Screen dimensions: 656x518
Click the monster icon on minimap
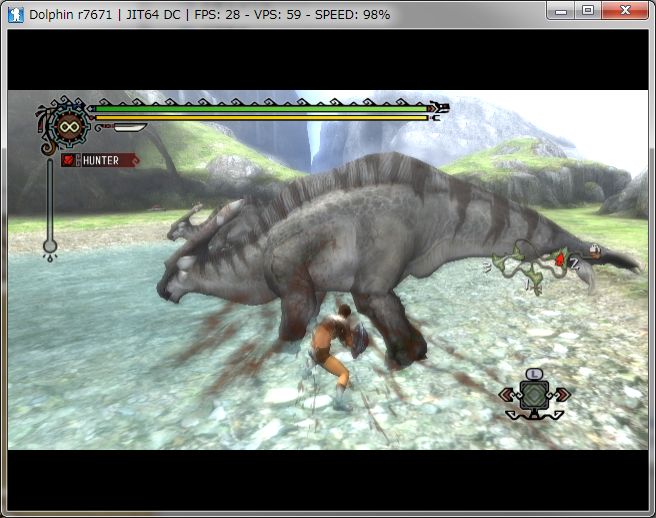[x=594, y=251]
